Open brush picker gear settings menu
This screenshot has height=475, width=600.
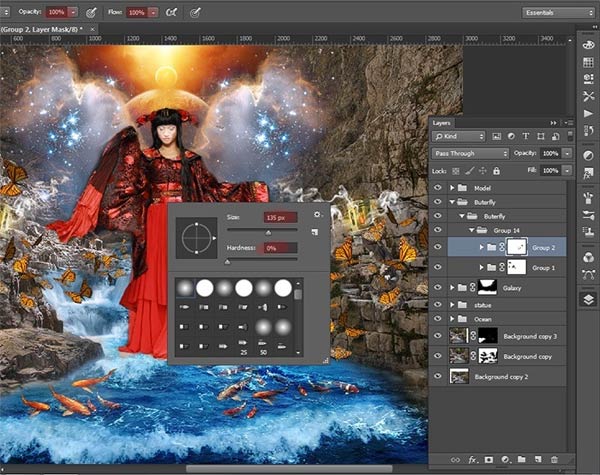(317, 215)
